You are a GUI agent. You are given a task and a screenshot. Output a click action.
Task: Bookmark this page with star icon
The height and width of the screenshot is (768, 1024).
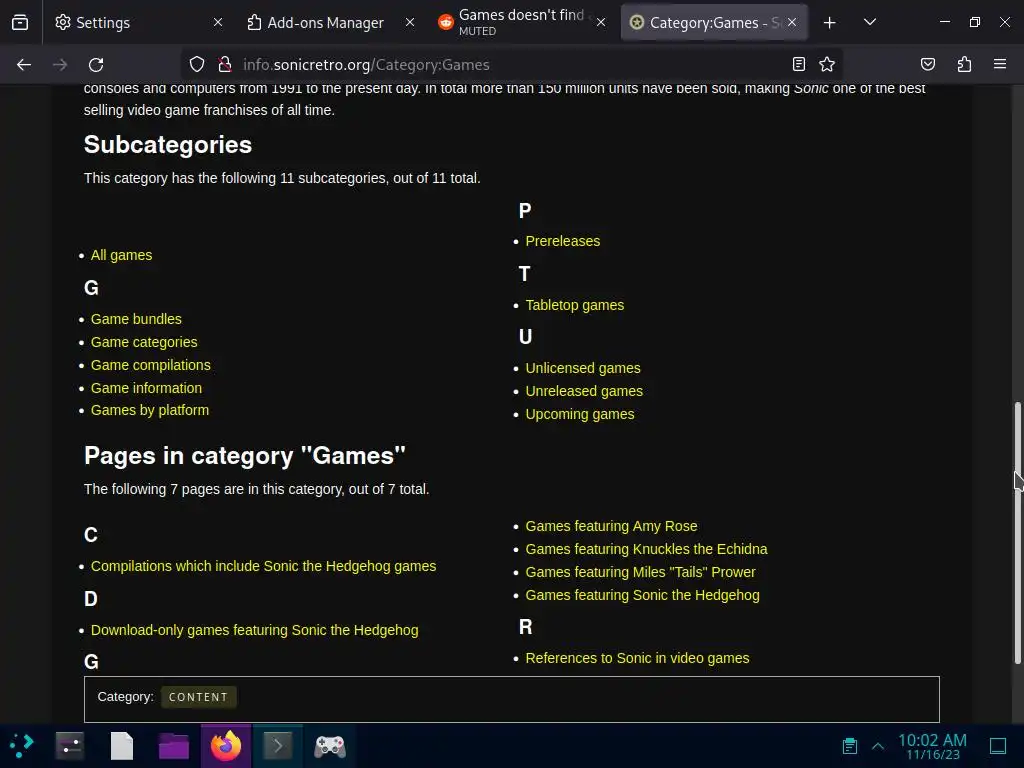827,64
